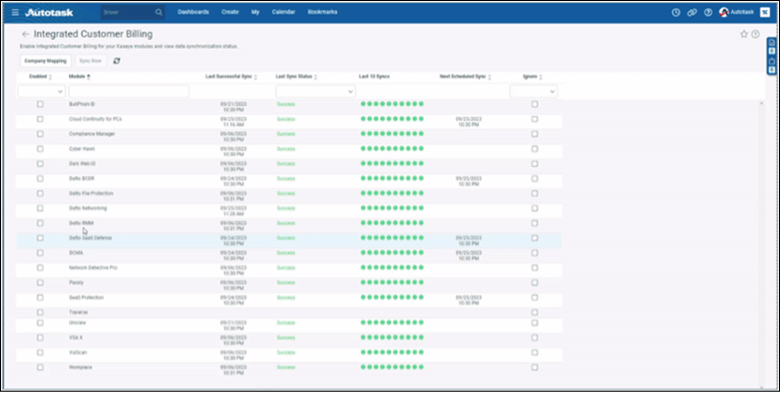
Task: Sort by Last Successful Sync column
Action: pyautogui.click(x=256, y=77)
